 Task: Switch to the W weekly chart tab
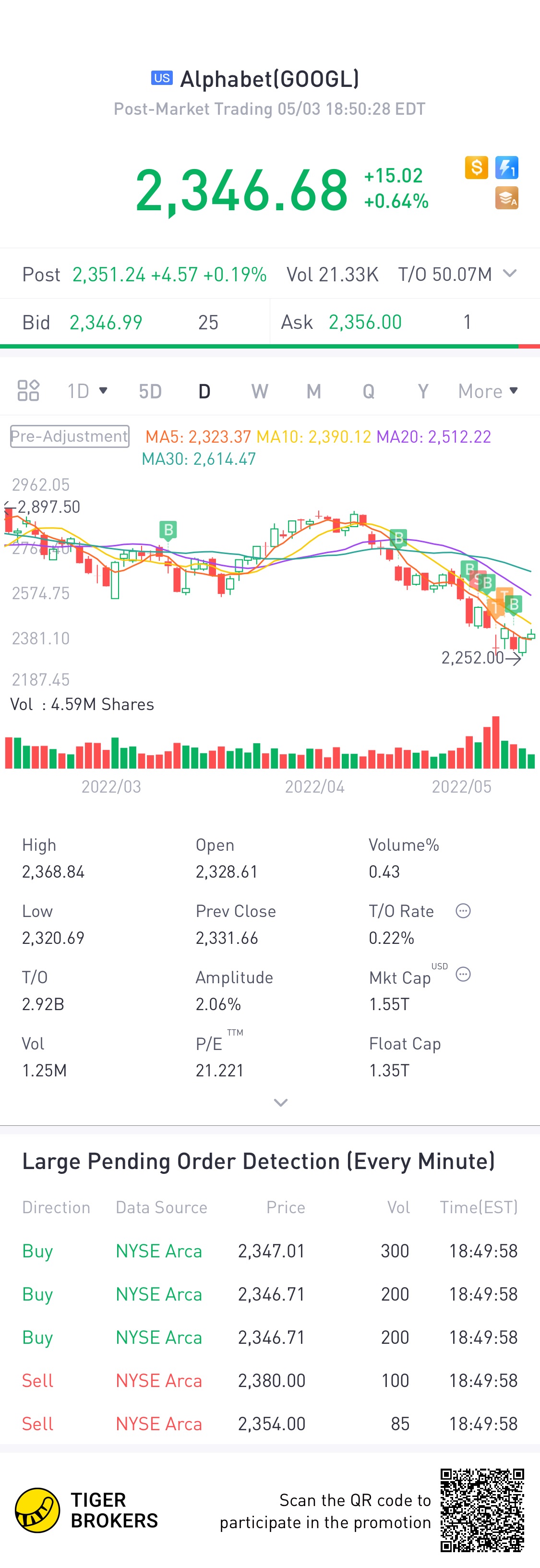coord(260,391)
